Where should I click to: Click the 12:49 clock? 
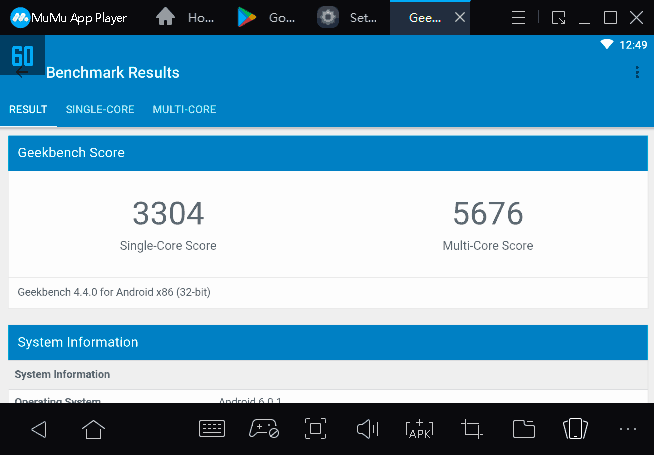coord(633,45)
